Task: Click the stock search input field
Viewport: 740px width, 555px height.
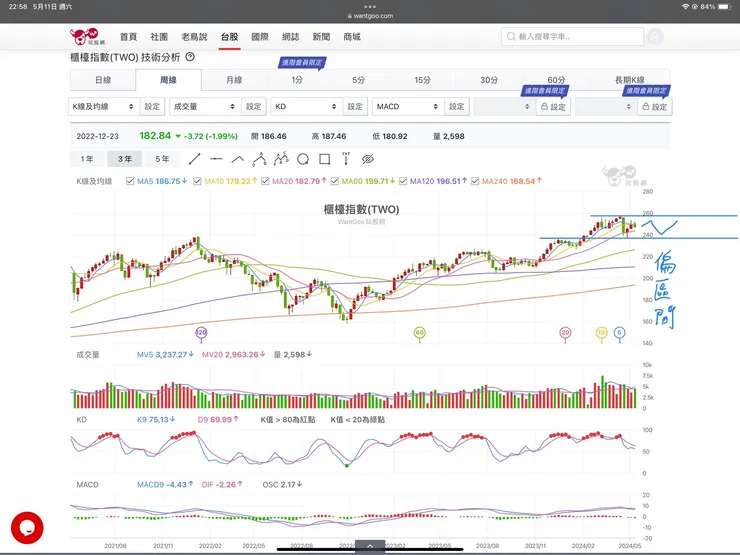Action: [571, 37]
